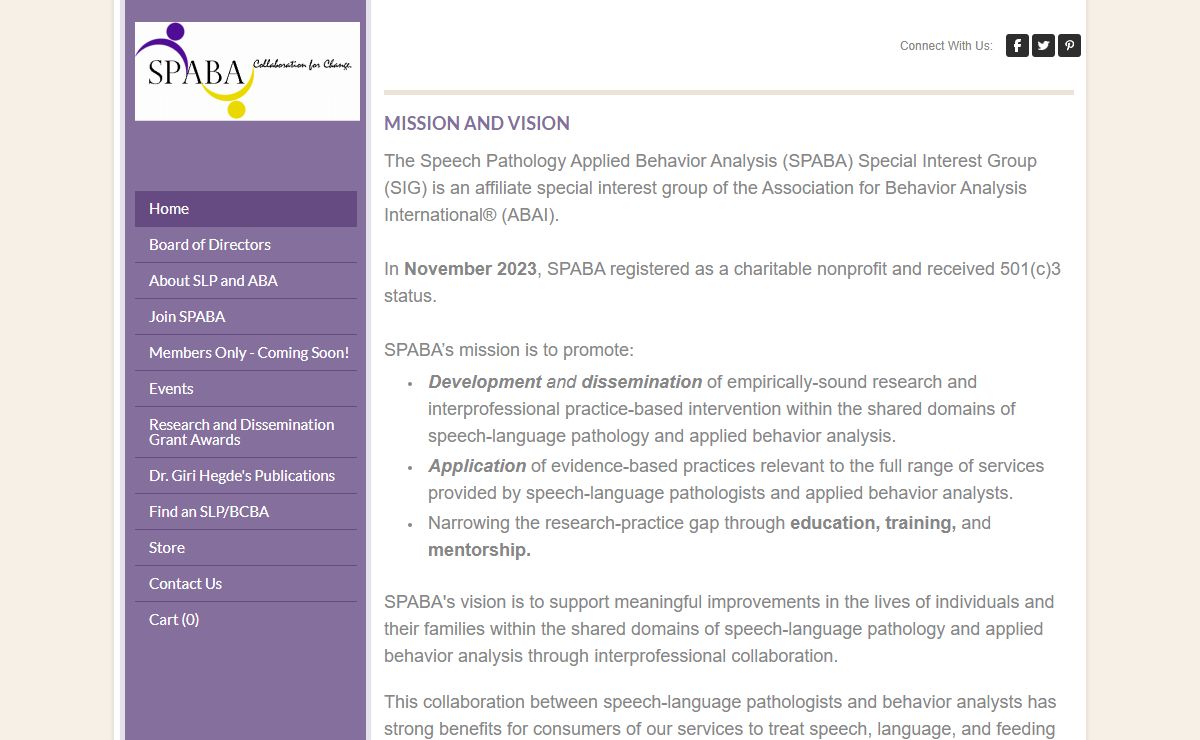The width and height of the screenshot is (1200, 740).
Task: Click the bold 'mentorship.' word
Action: point(479,550)
